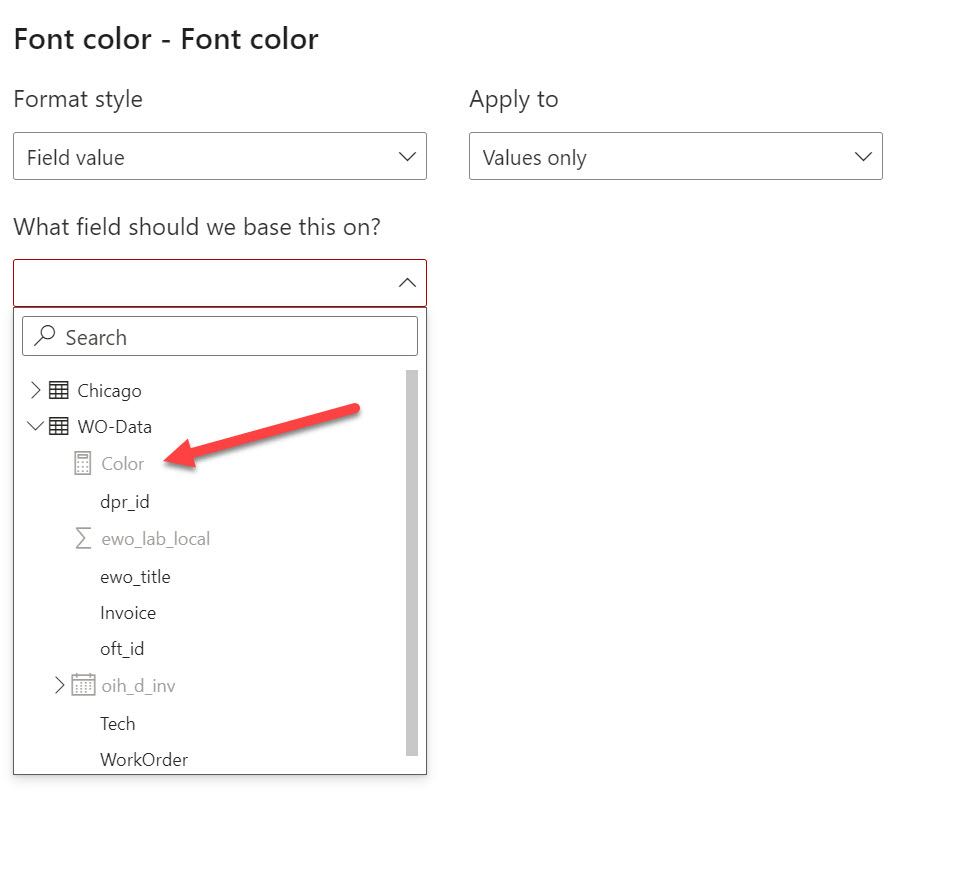Expand the oih_d_inv date hierarchy
This screenshot has width=968, height=890.
click(x=59, y=685)
